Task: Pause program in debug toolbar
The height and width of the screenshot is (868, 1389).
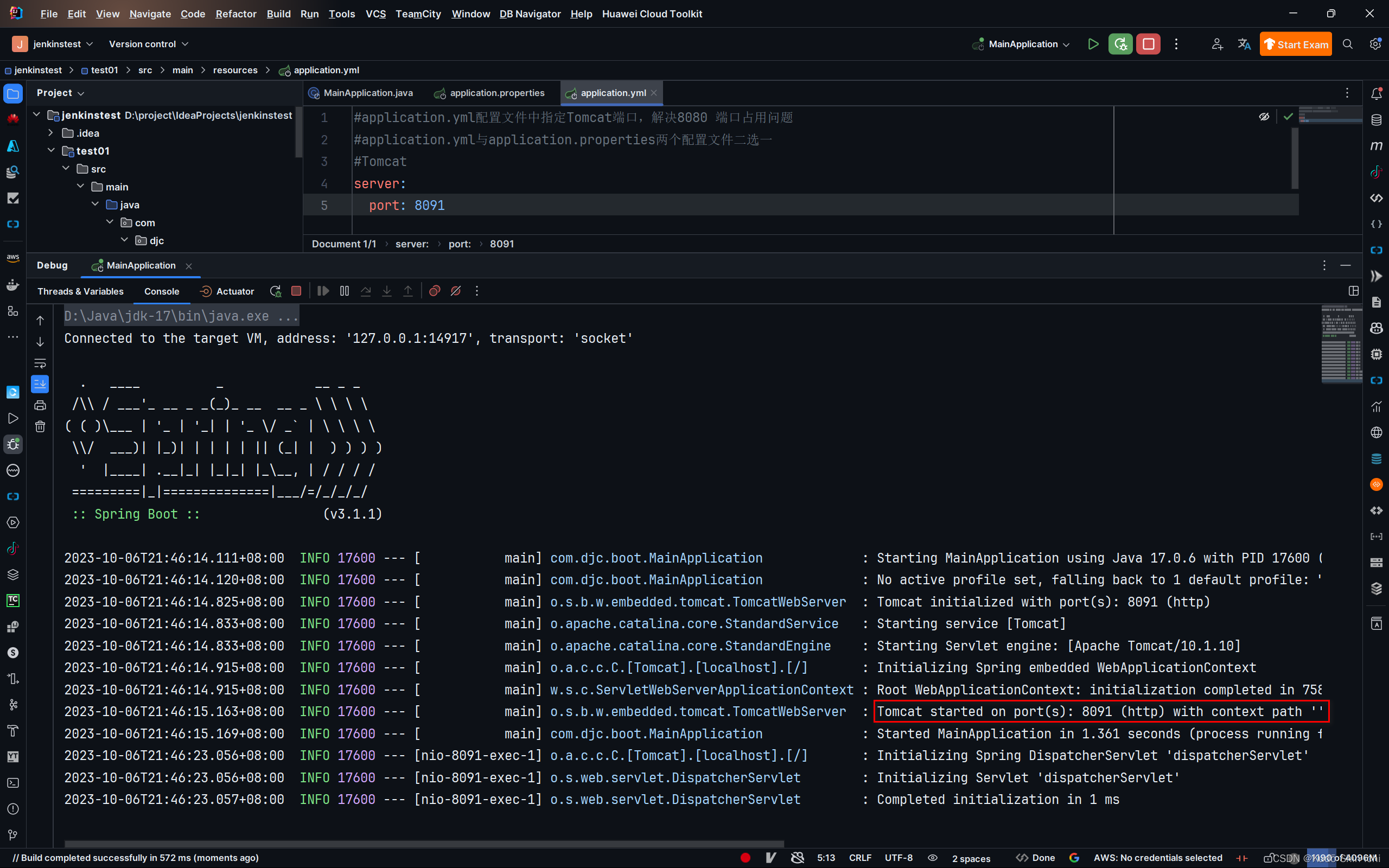Action: tap(345, 291)
